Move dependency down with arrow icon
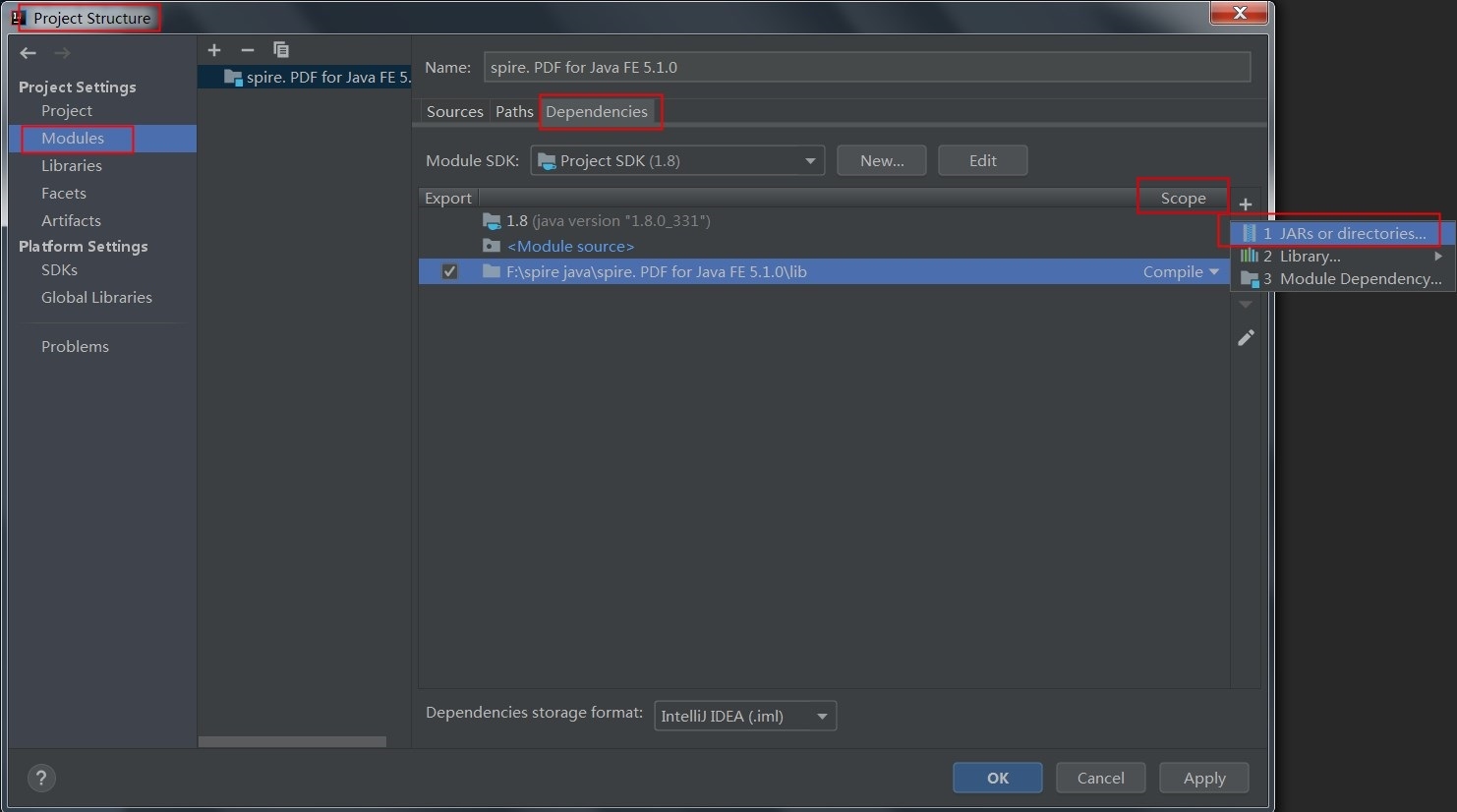Viewport: 1457px width, 812px height. tap(1246, 305)
